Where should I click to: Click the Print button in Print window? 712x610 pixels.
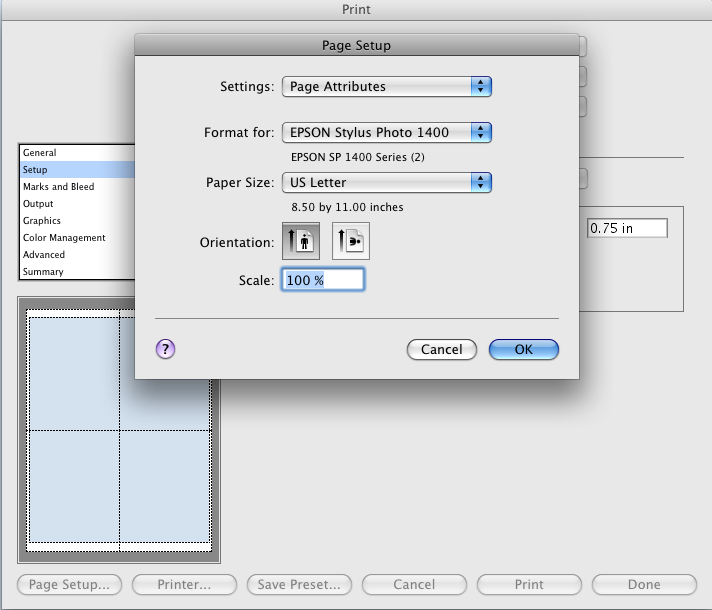click(529, 584)
